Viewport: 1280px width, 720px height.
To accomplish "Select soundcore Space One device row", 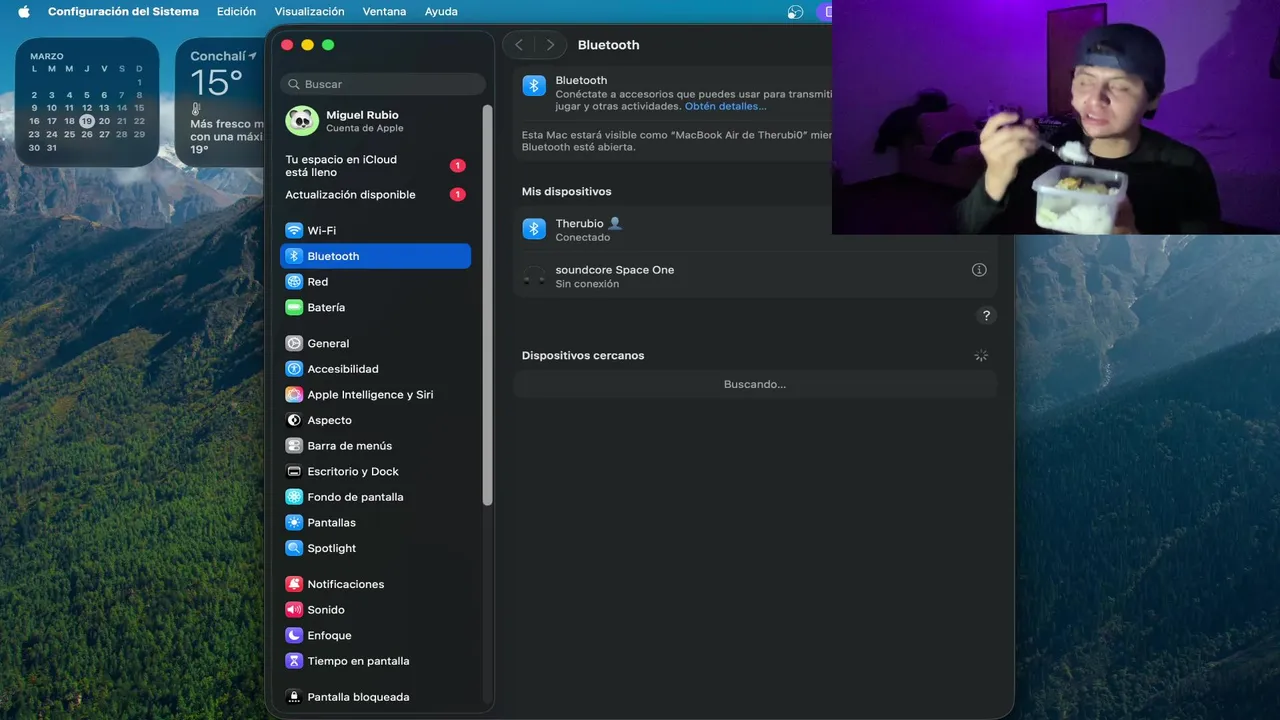I will (755, 276).
